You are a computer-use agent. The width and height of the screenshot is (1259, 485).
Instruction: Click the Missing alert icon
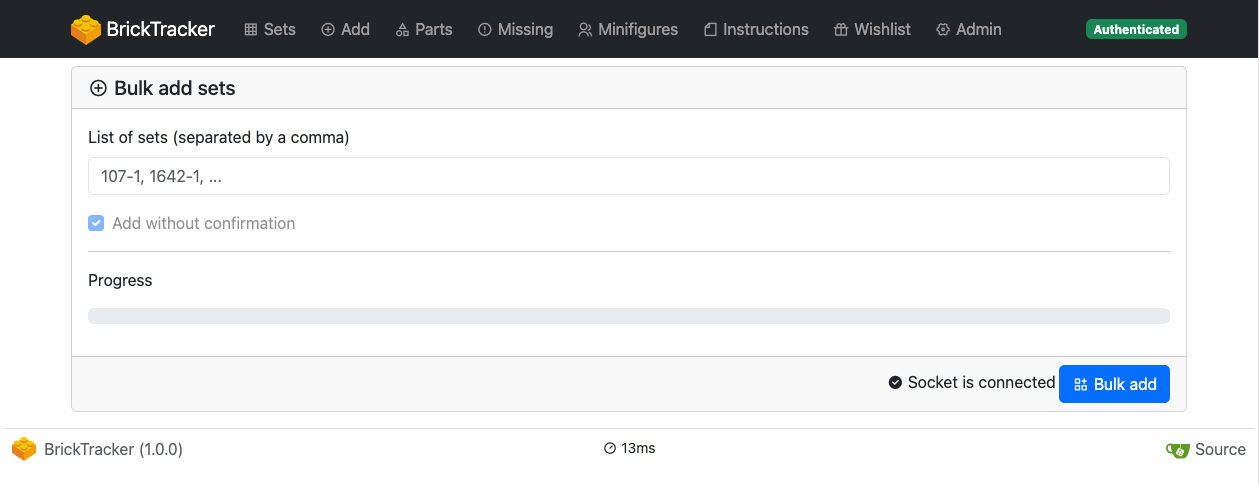pos(485,30)
